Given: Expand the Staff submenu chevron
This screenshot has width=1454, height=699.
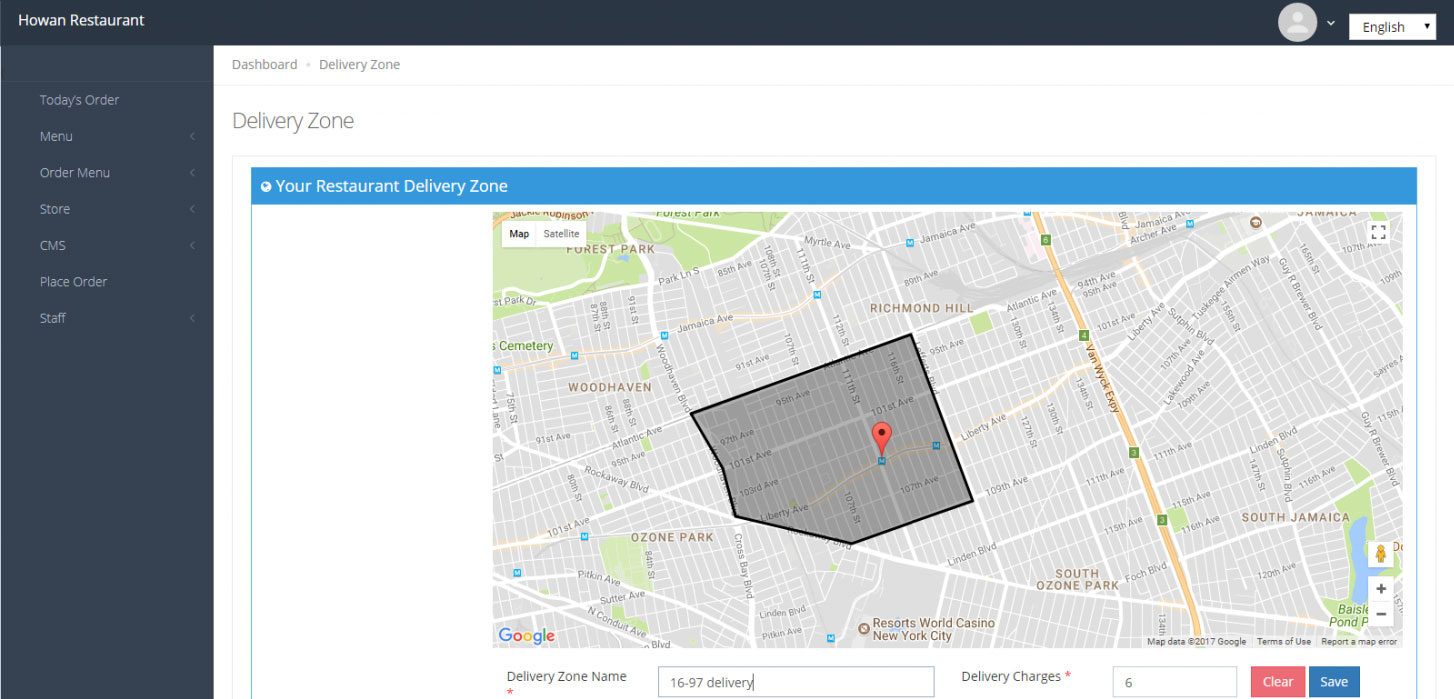Looking at the screenshot, I should pos(192,318).
